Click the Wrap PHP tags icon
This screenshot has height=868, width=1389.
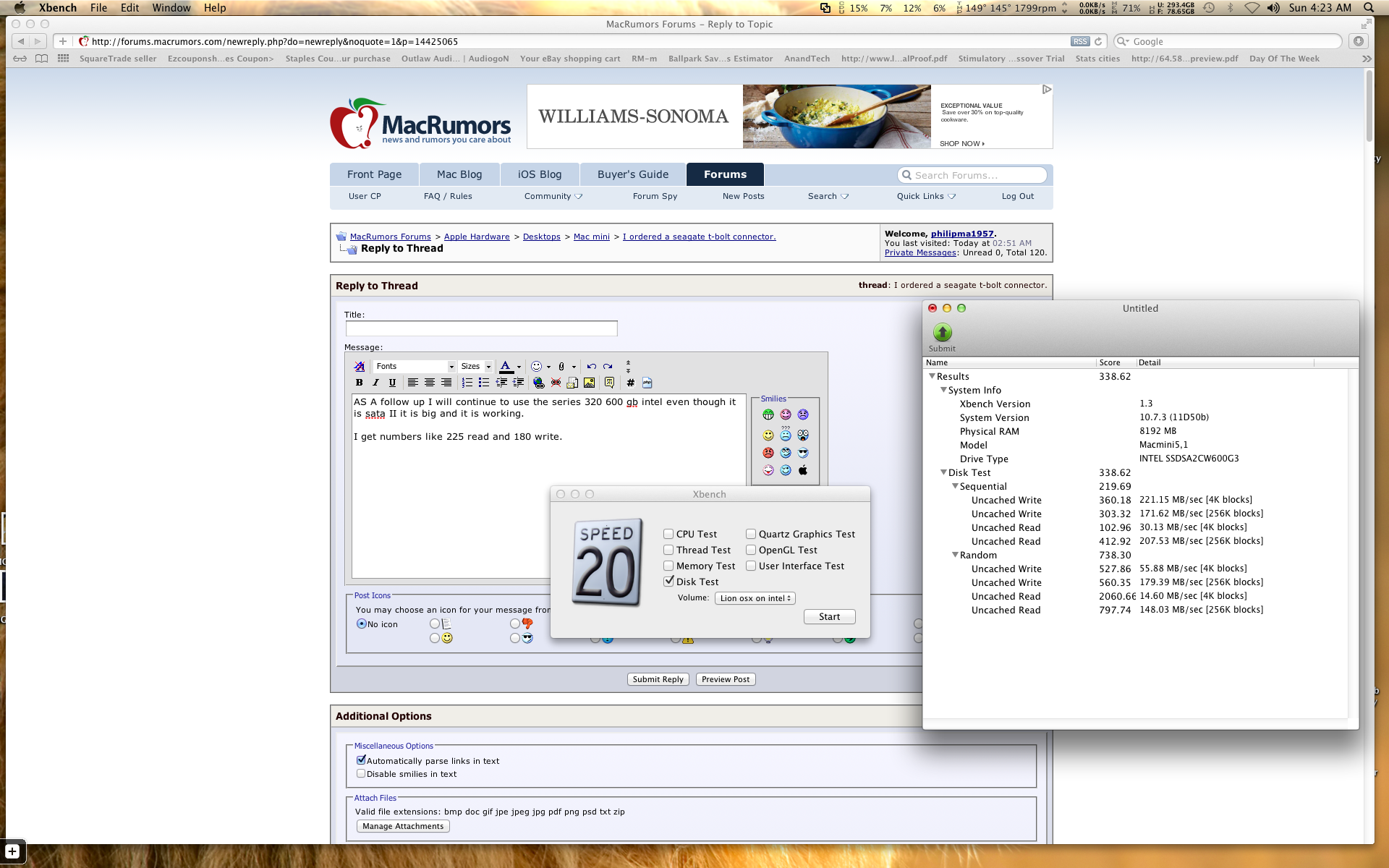pos(647,383)
